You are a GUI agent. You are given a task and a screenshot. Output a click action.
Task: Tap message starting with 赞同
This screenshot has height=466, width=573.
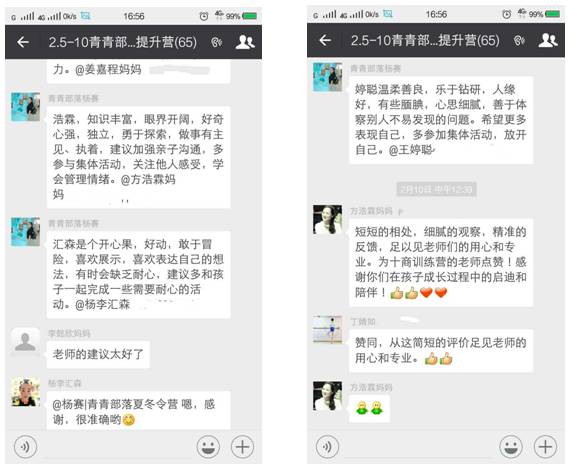(441, 351)
